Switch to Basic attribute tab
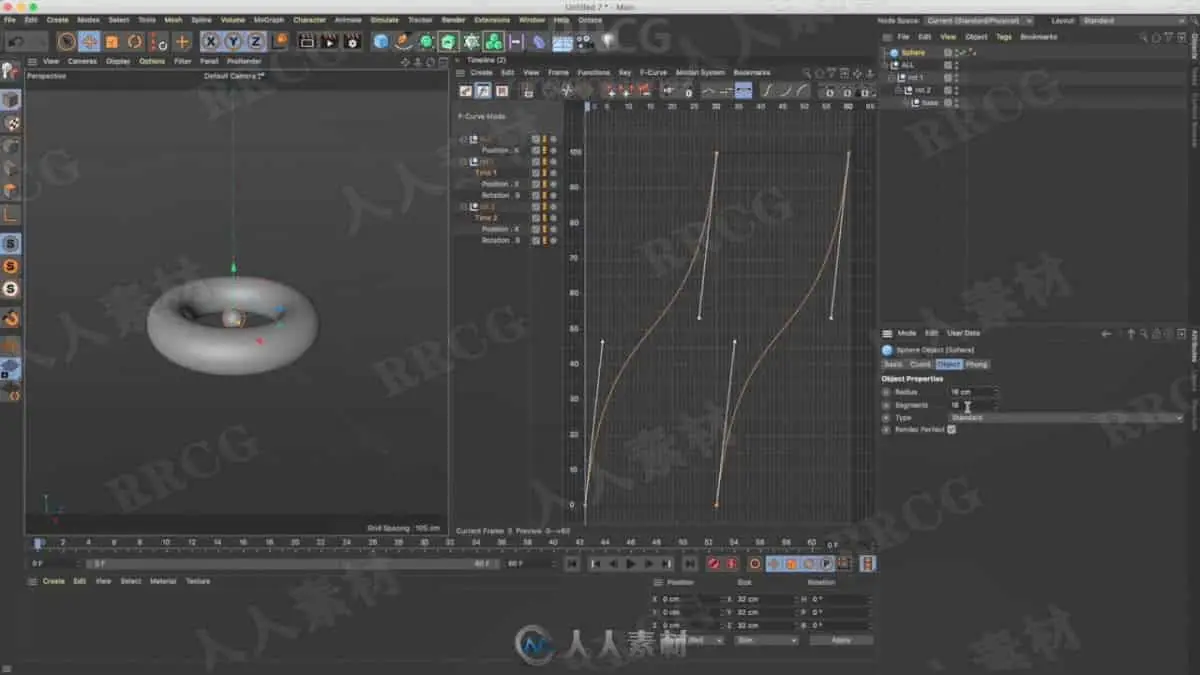The image size is (1200, 675). (x=892, y=364)
